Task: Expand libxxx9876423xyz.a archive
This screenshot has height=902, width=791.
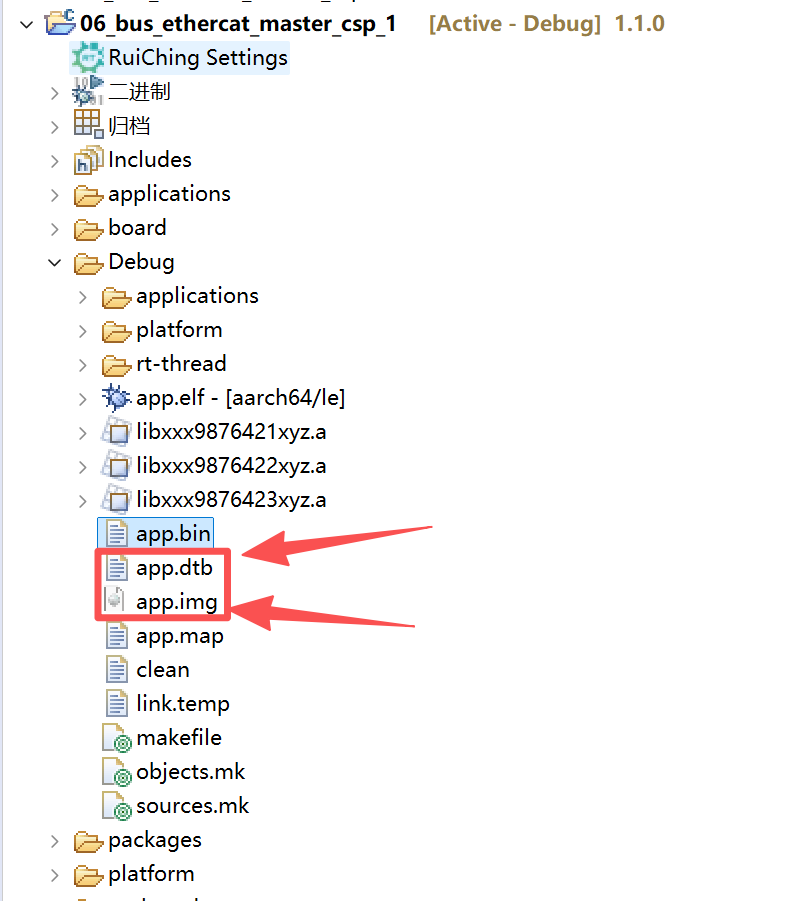Action: pos(83,500)
